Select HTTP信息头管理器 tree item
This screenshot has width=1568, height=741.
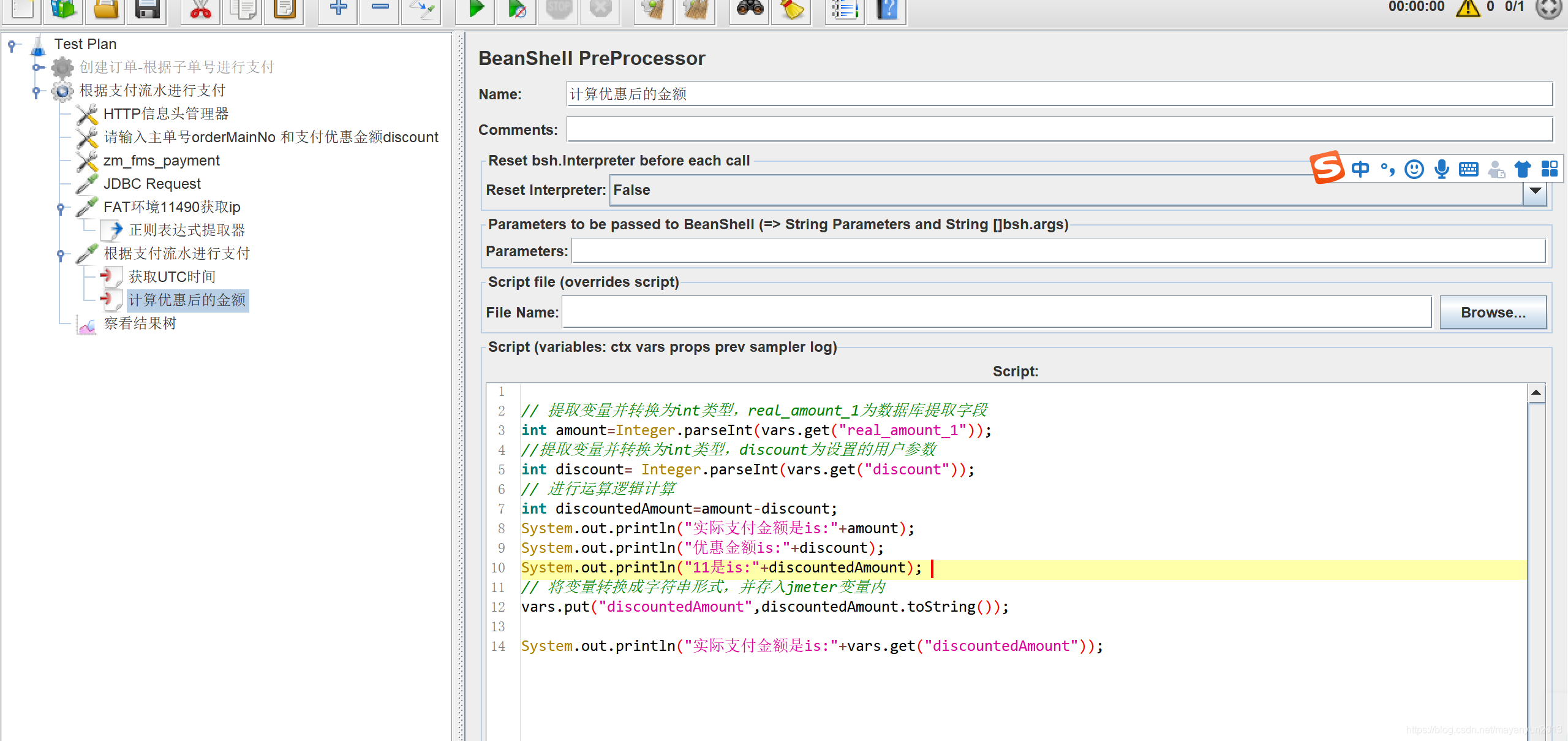(166, 114)
